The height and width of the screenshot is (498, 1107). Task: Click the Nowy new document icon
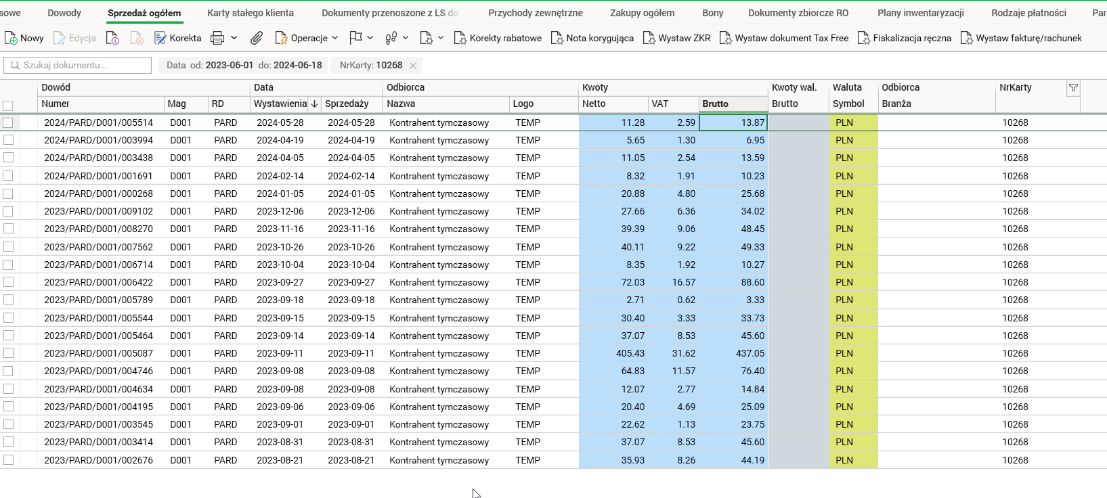pyautogui.click(x=12, y=38)
